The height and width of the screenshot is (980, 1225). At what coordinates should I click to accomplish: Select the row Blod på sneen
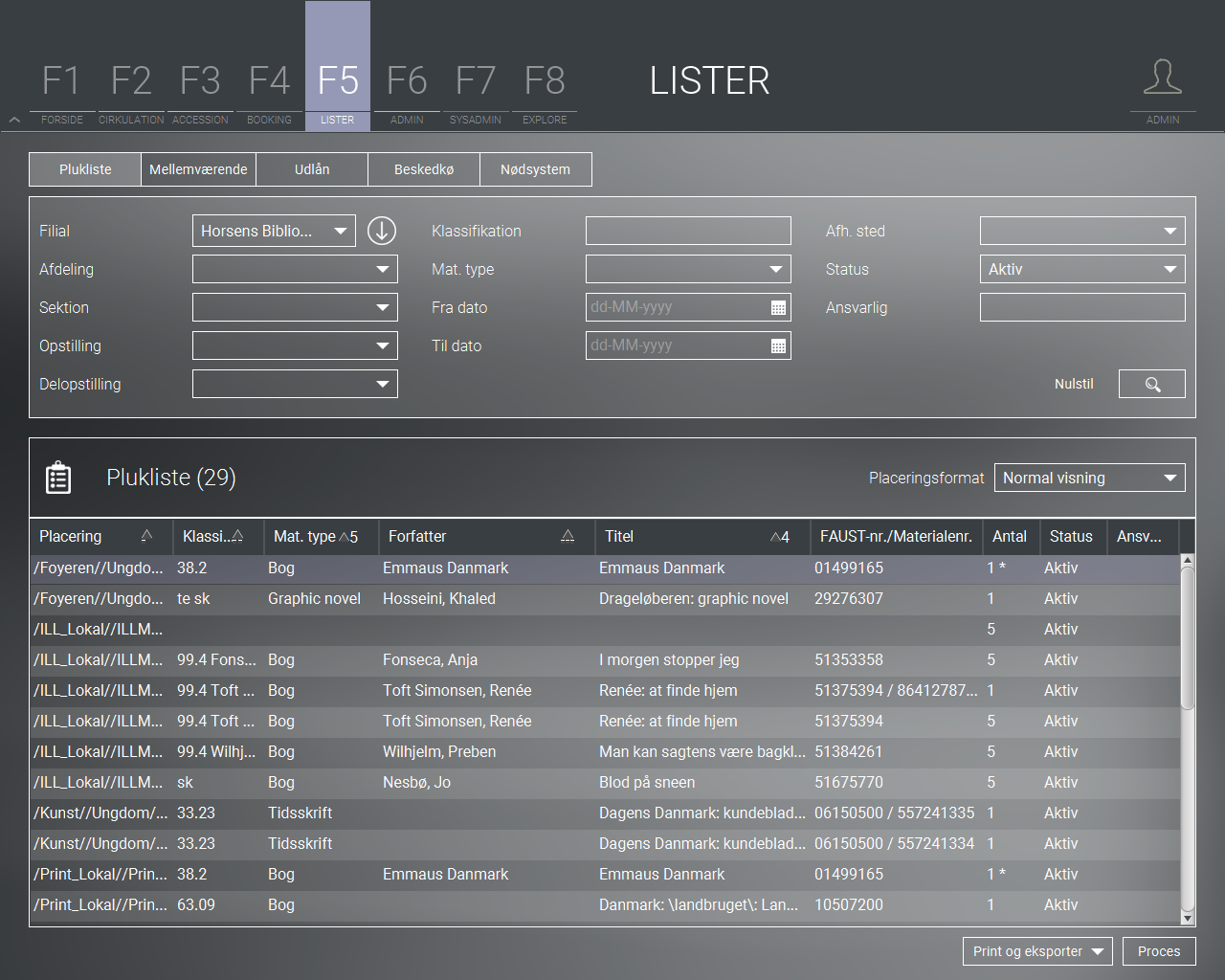[605, 782]
